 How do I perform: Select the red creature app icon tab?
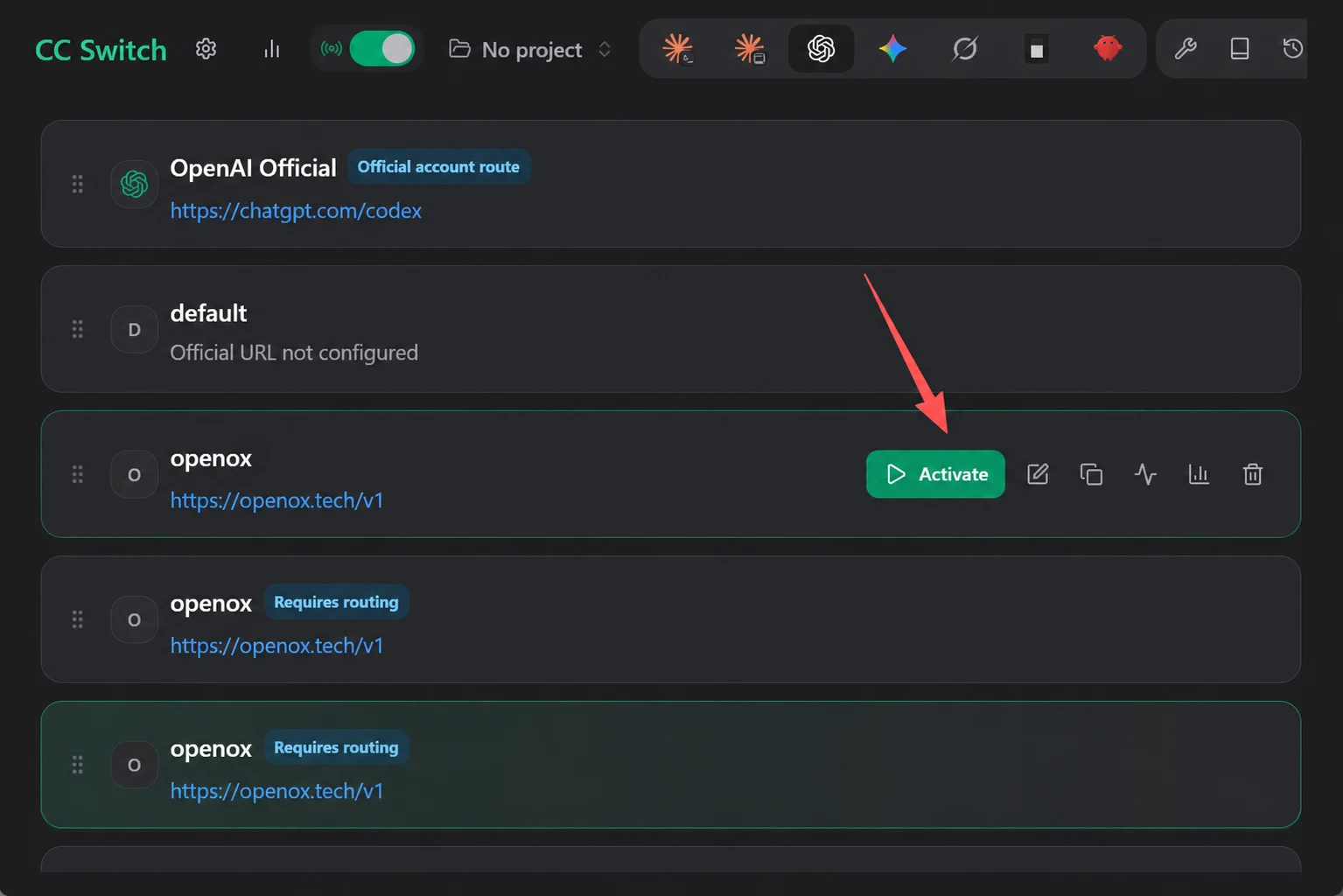click(x=1109, y=49)
